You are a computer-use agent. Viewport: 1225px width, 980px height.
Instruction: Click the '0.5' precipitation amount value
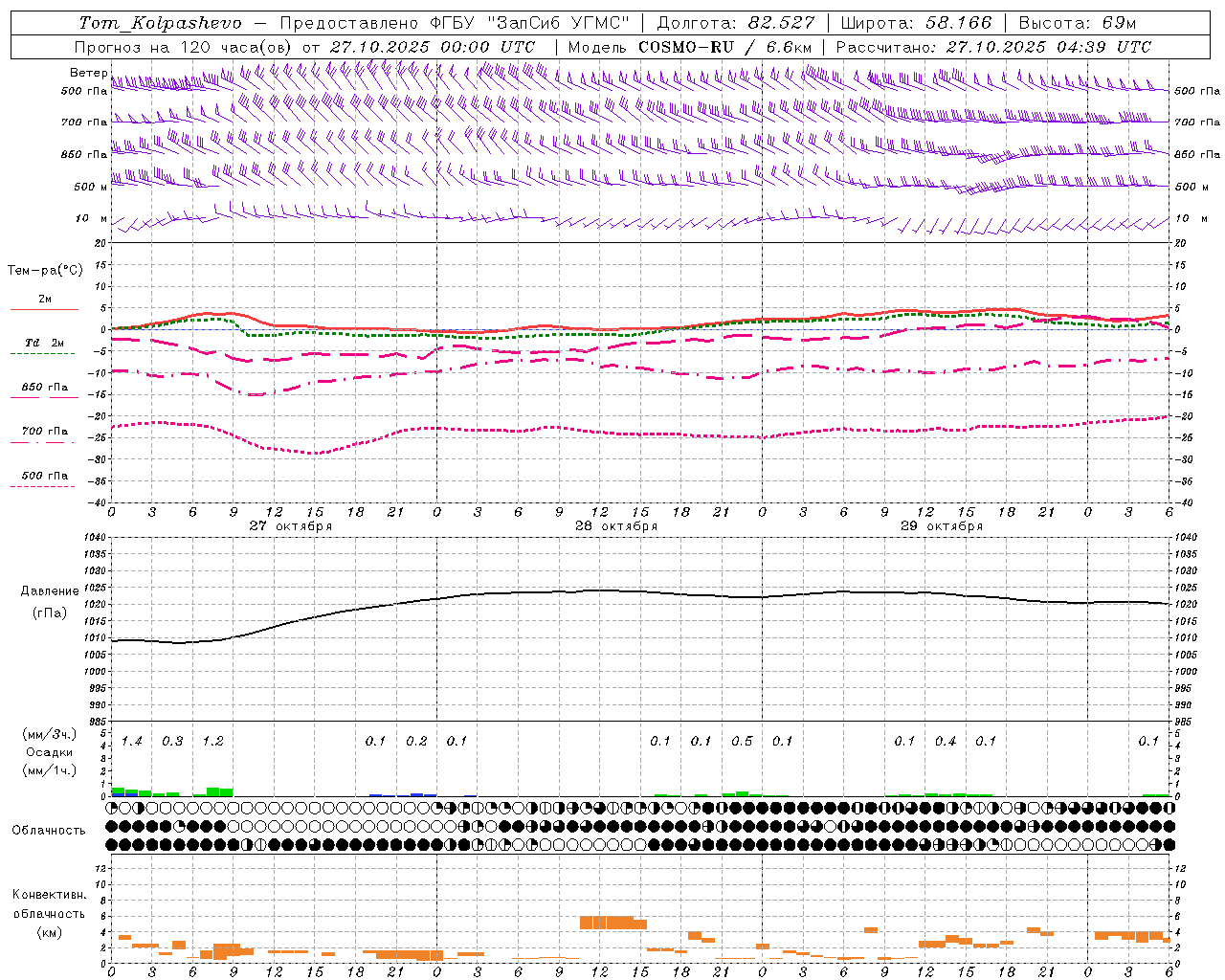[742, 742]
